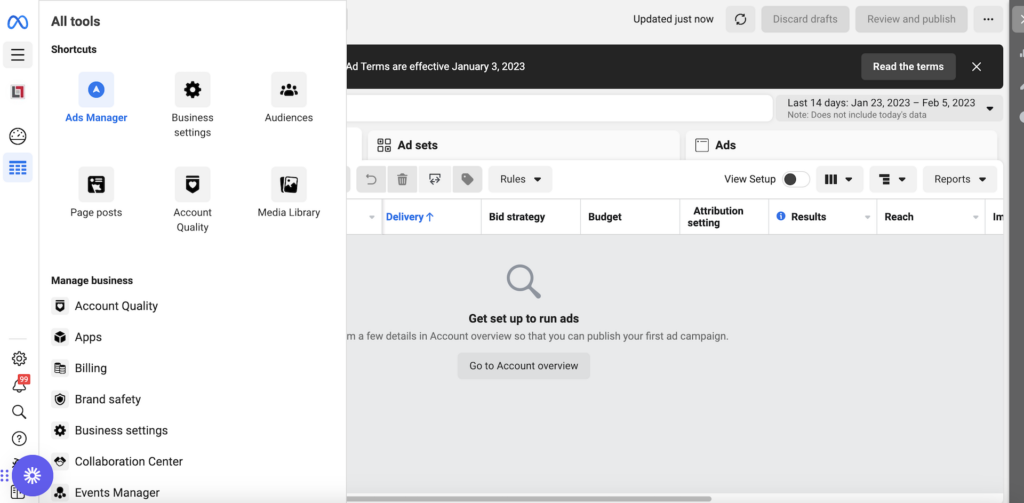Click Go to Account overview button

point(524,366)
